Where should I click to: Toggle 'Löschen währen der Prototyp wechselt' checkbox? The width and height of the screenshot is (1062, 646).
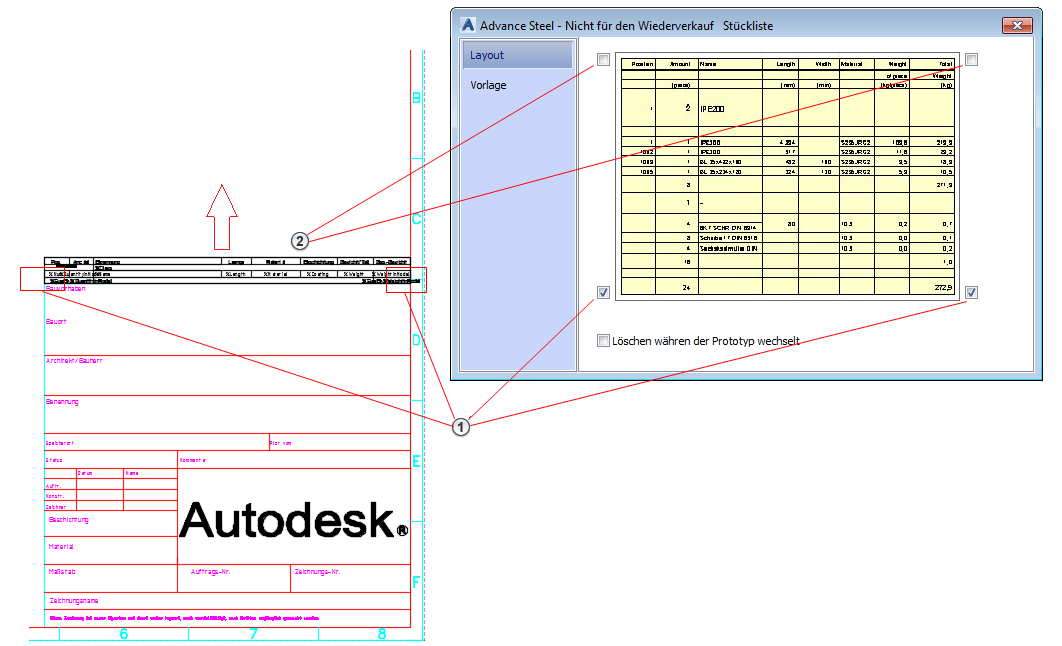click(603, 341)
